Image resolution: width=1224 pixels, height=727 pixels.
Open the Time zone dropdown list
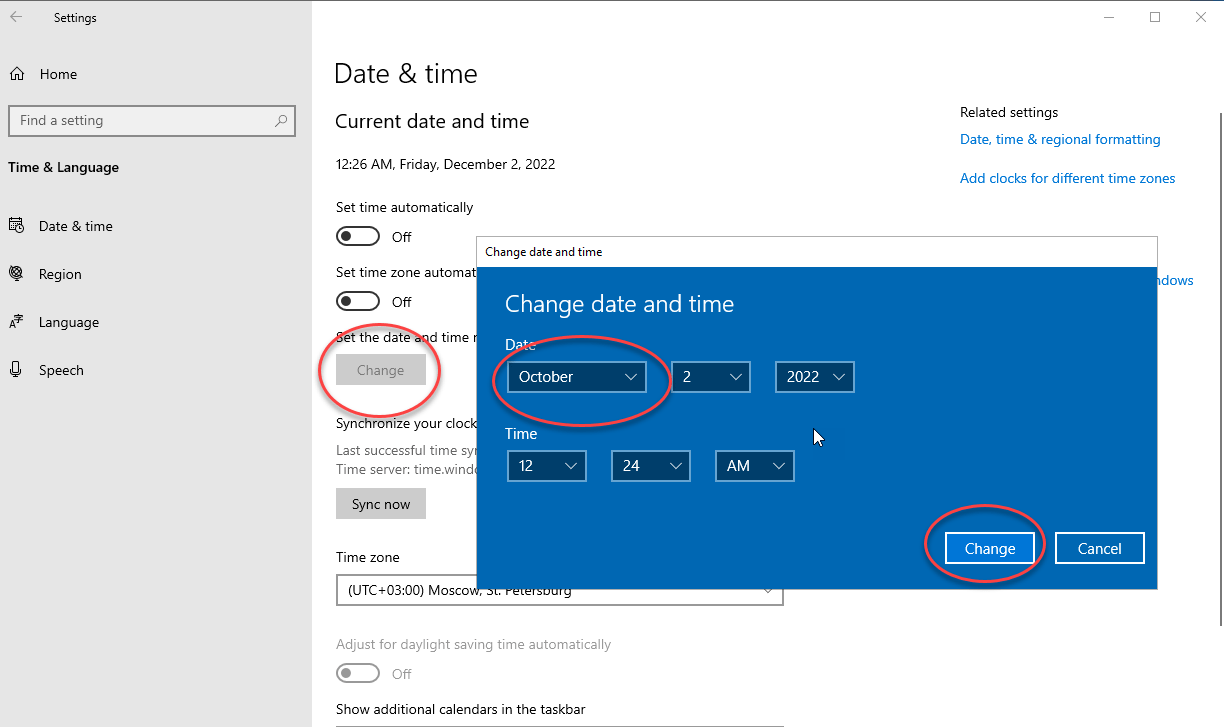click(x=560, y=590)
